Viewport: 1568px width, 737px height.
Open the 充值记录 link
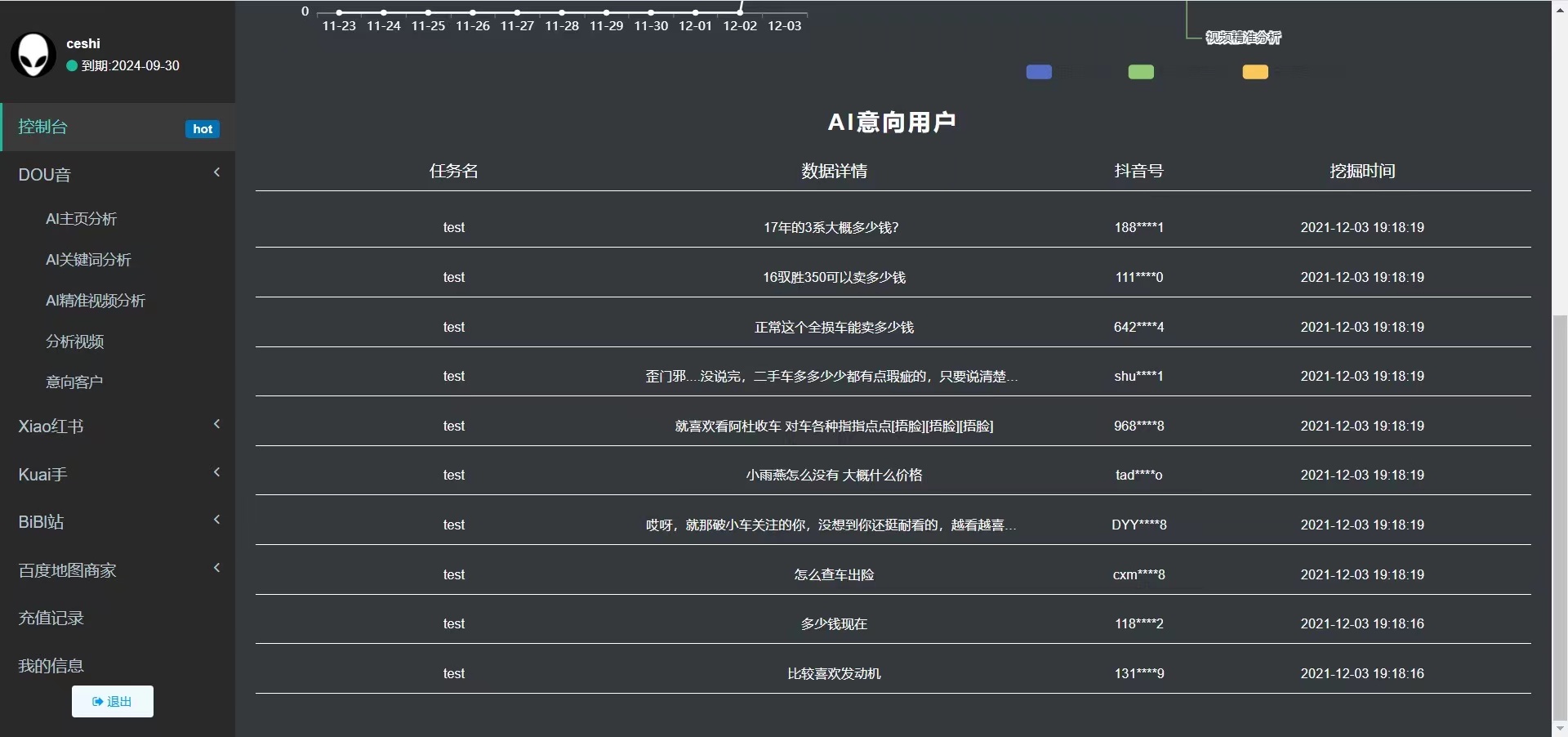(51, 618)
